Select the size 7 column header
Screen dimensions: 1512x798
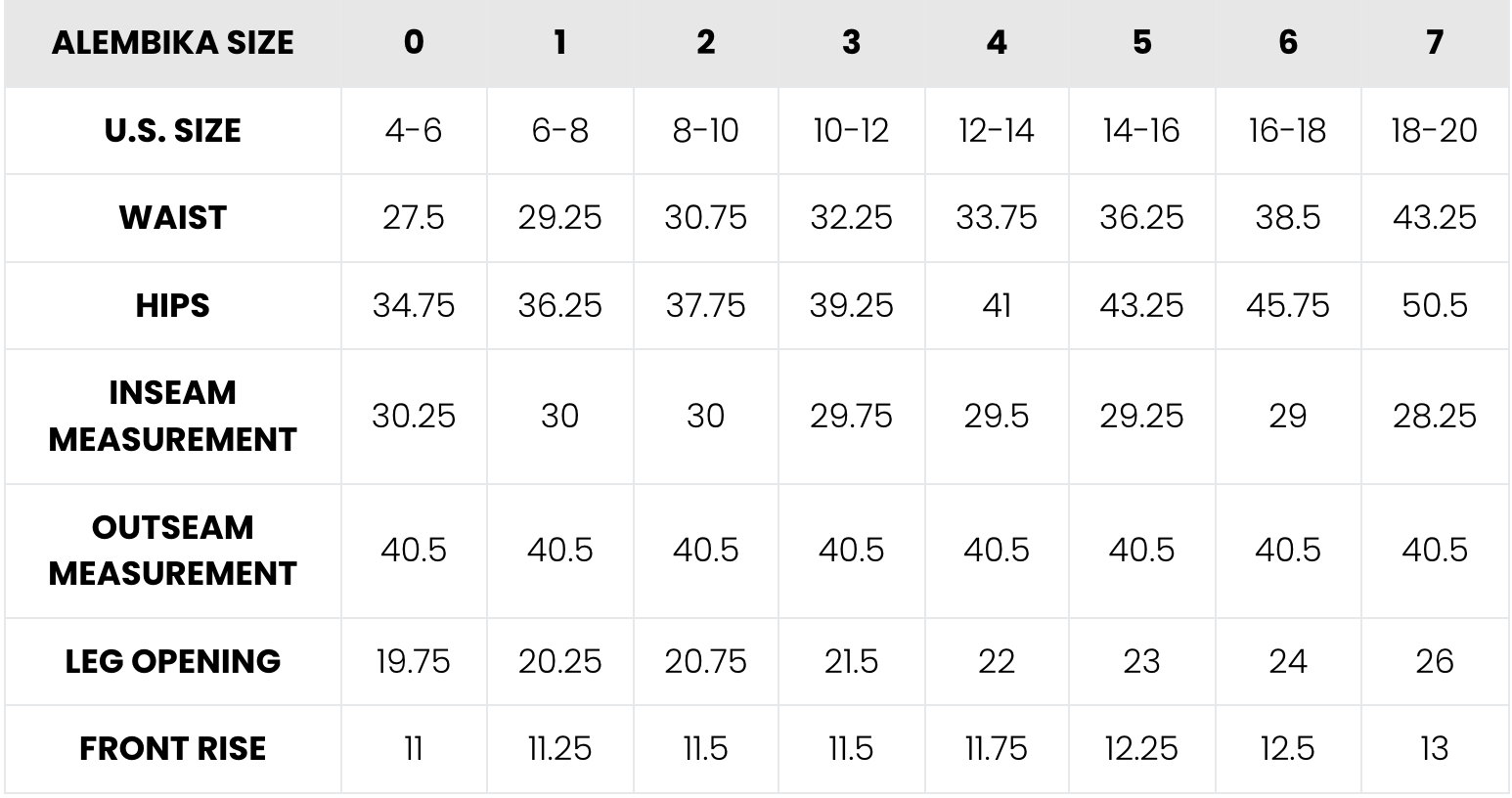(x=1434, y=43)
